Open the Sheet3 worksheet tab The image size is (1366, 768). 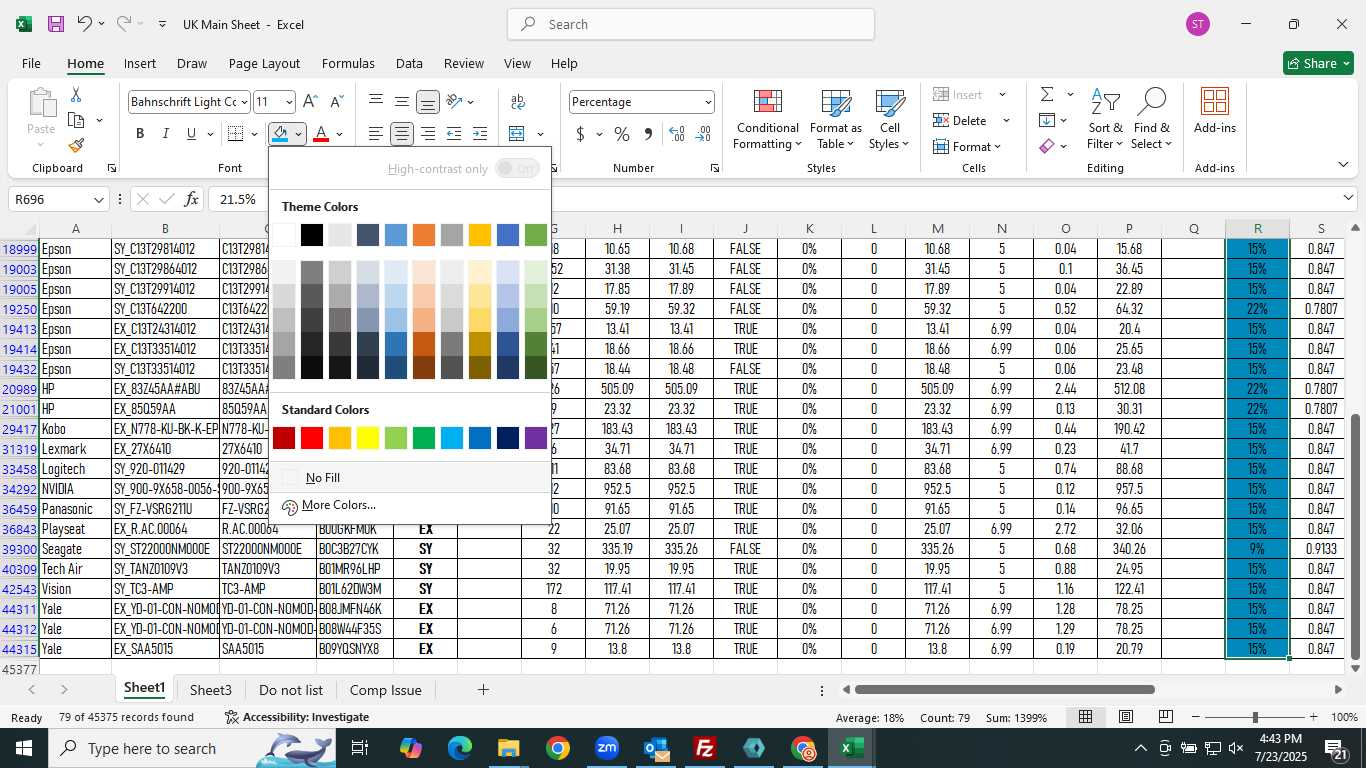pos(210,690)
